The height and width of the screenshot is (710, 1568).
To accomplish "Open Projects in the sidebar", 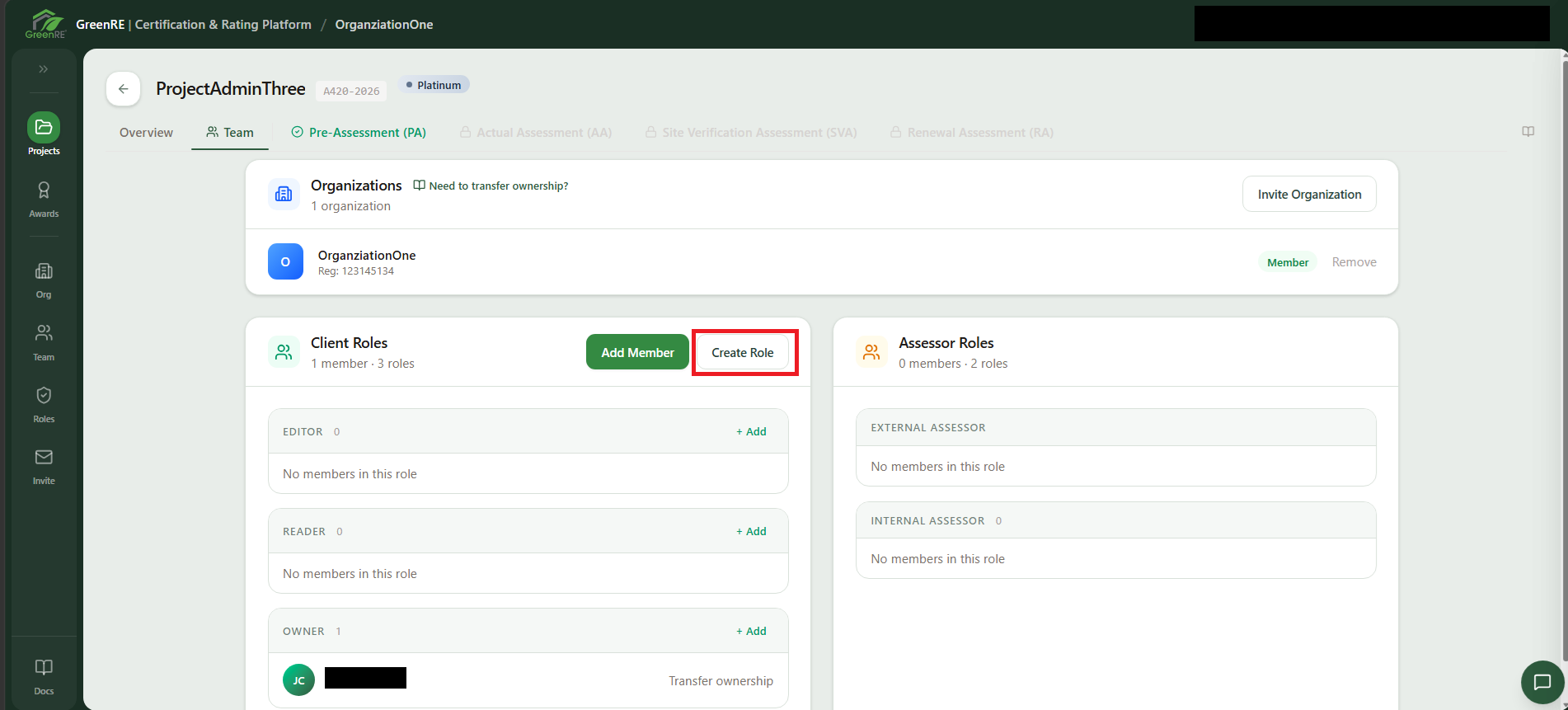I will tap(44, 134).
